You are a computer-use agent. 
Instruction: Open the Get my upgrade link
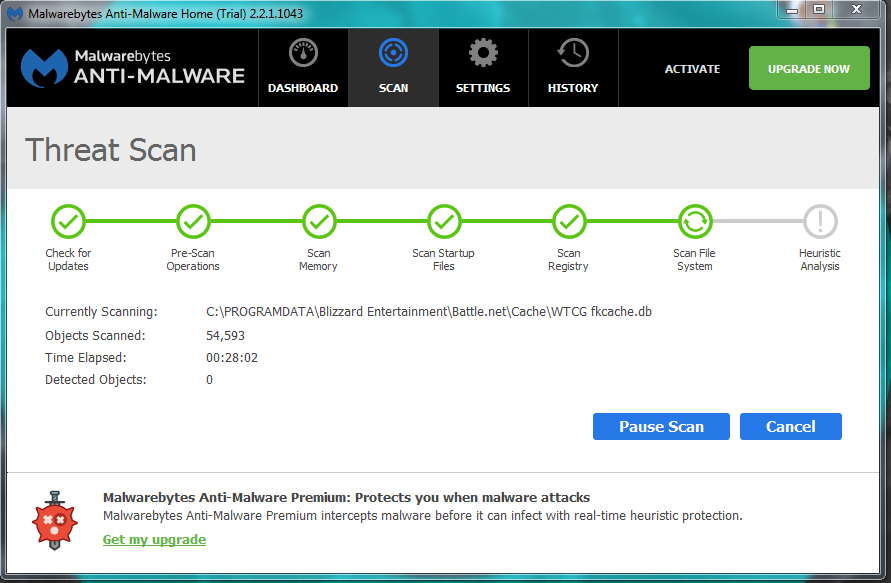pos(155,539)
